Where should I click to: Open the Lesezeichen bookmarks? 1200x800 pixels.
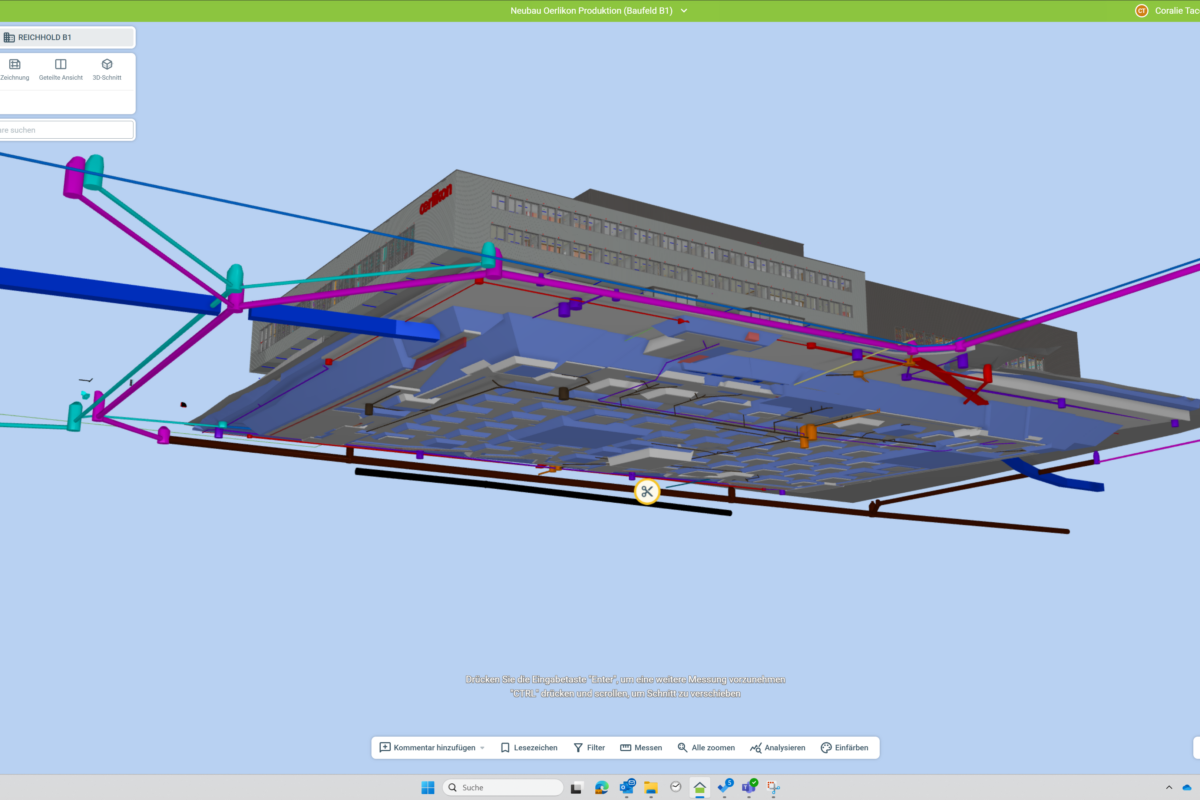[529, 748]
